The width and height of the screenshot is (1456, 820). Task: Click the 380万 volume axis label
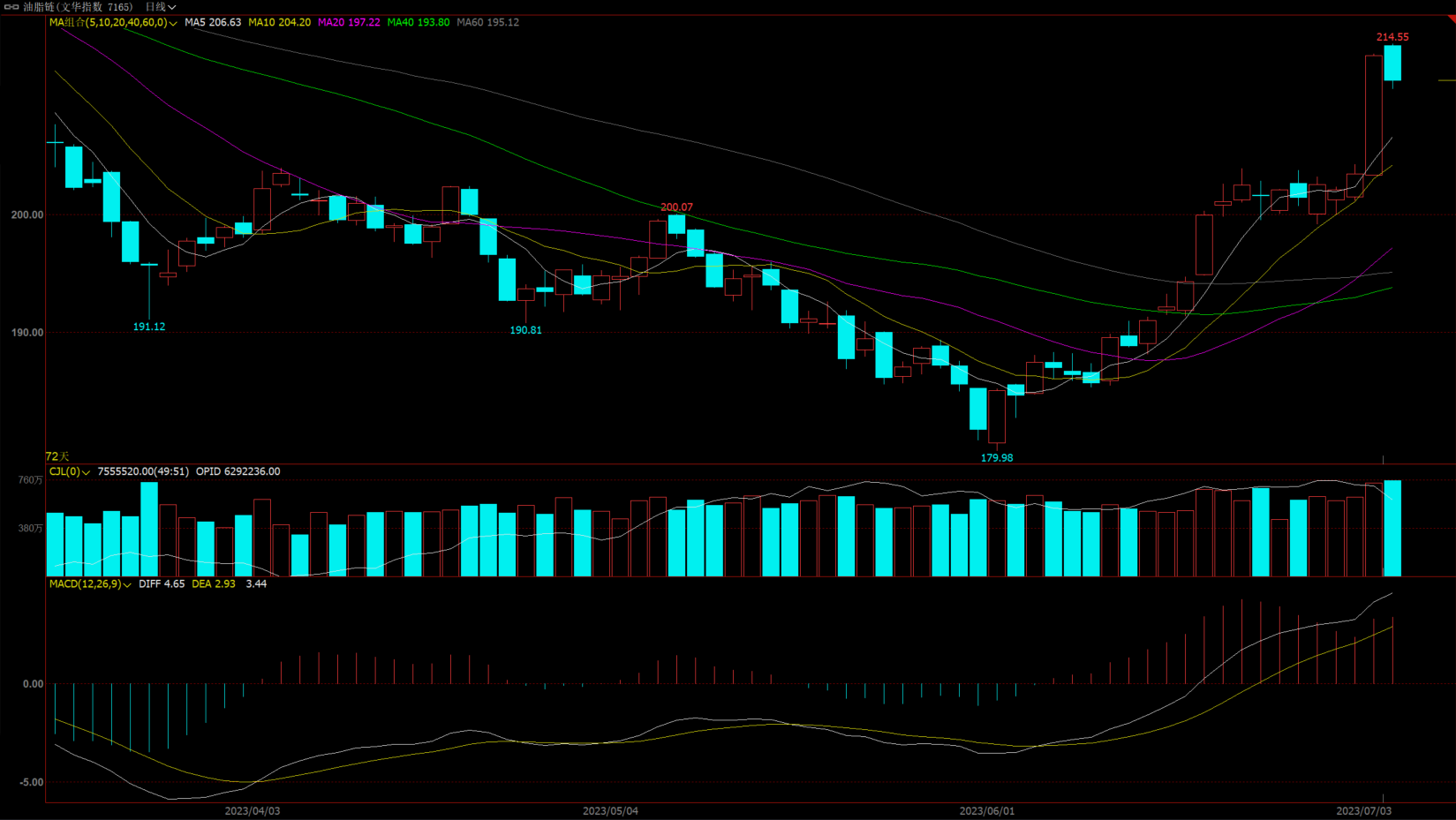[30, 529]
